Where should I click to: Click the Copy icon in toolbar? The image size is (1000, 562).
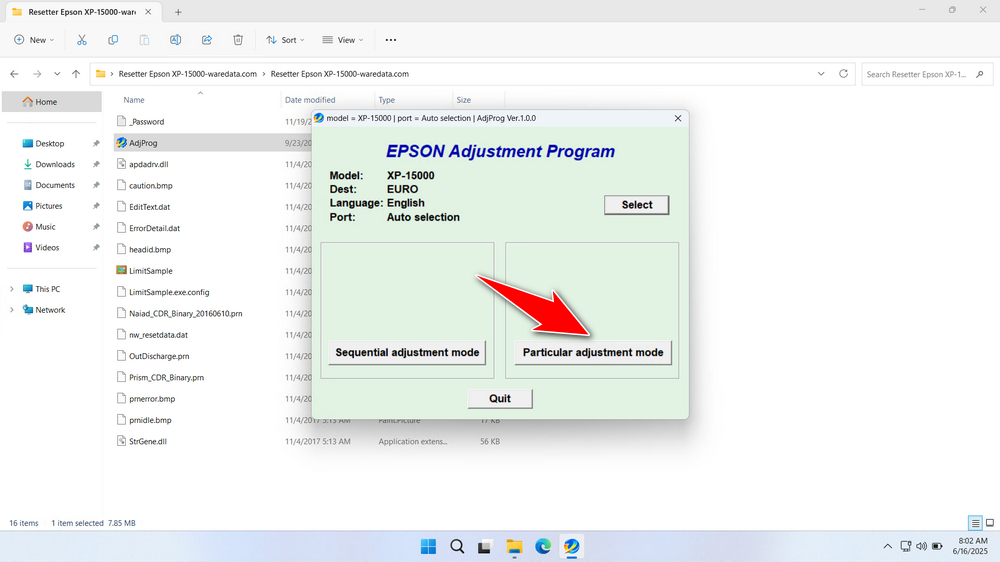click(113, 40)
